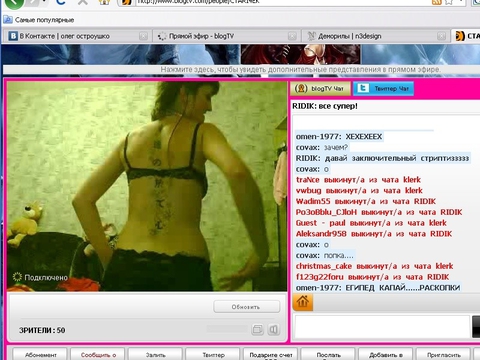Click the Подключено status on the video

(x=40, y=277)
